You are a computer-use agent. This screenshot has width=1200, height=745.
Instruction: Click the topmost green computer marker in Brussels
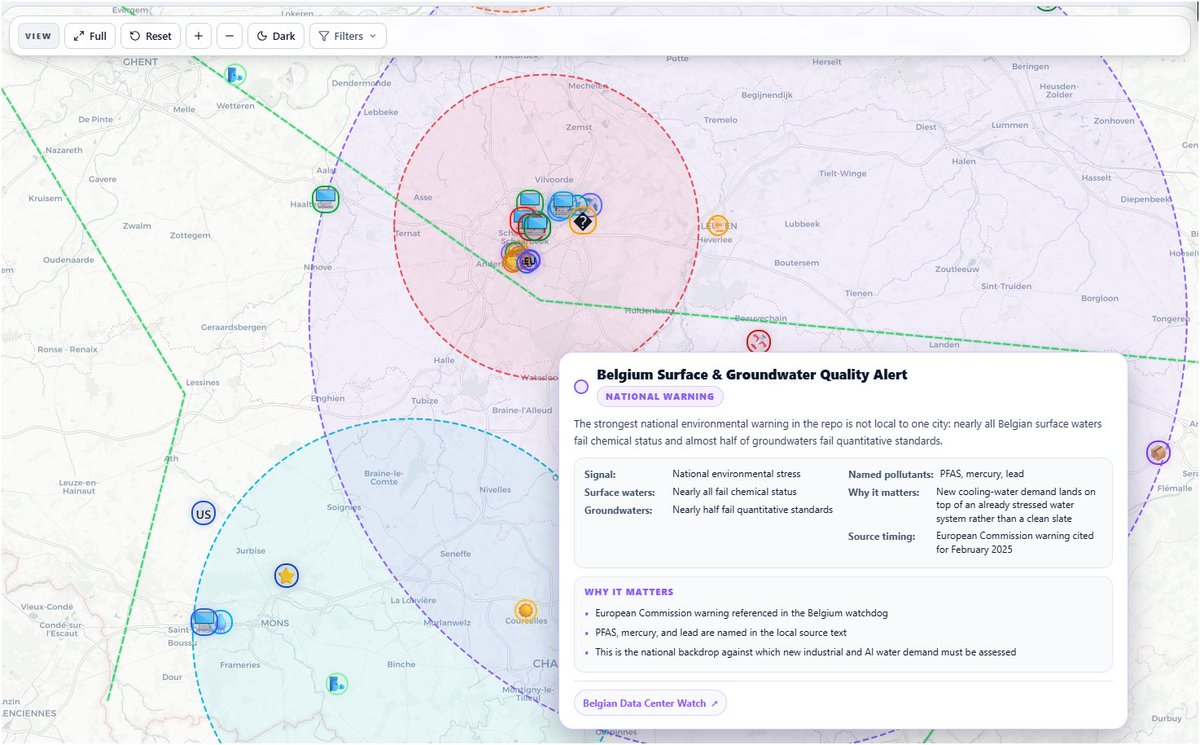pos(530,203)
